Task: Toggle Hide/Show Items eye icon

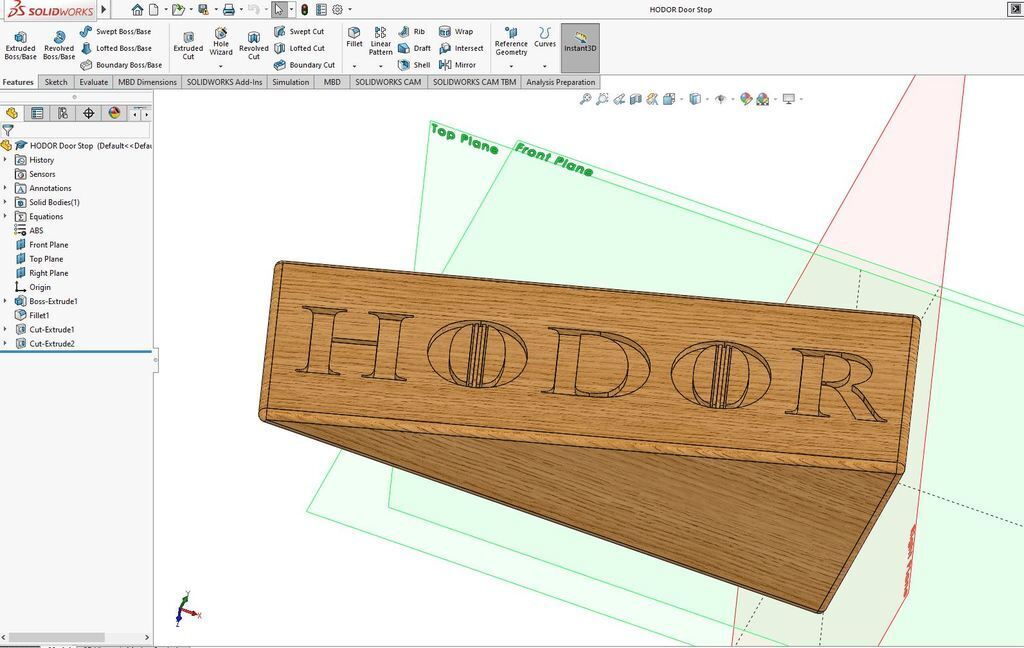Action: [x=720, y=99]
